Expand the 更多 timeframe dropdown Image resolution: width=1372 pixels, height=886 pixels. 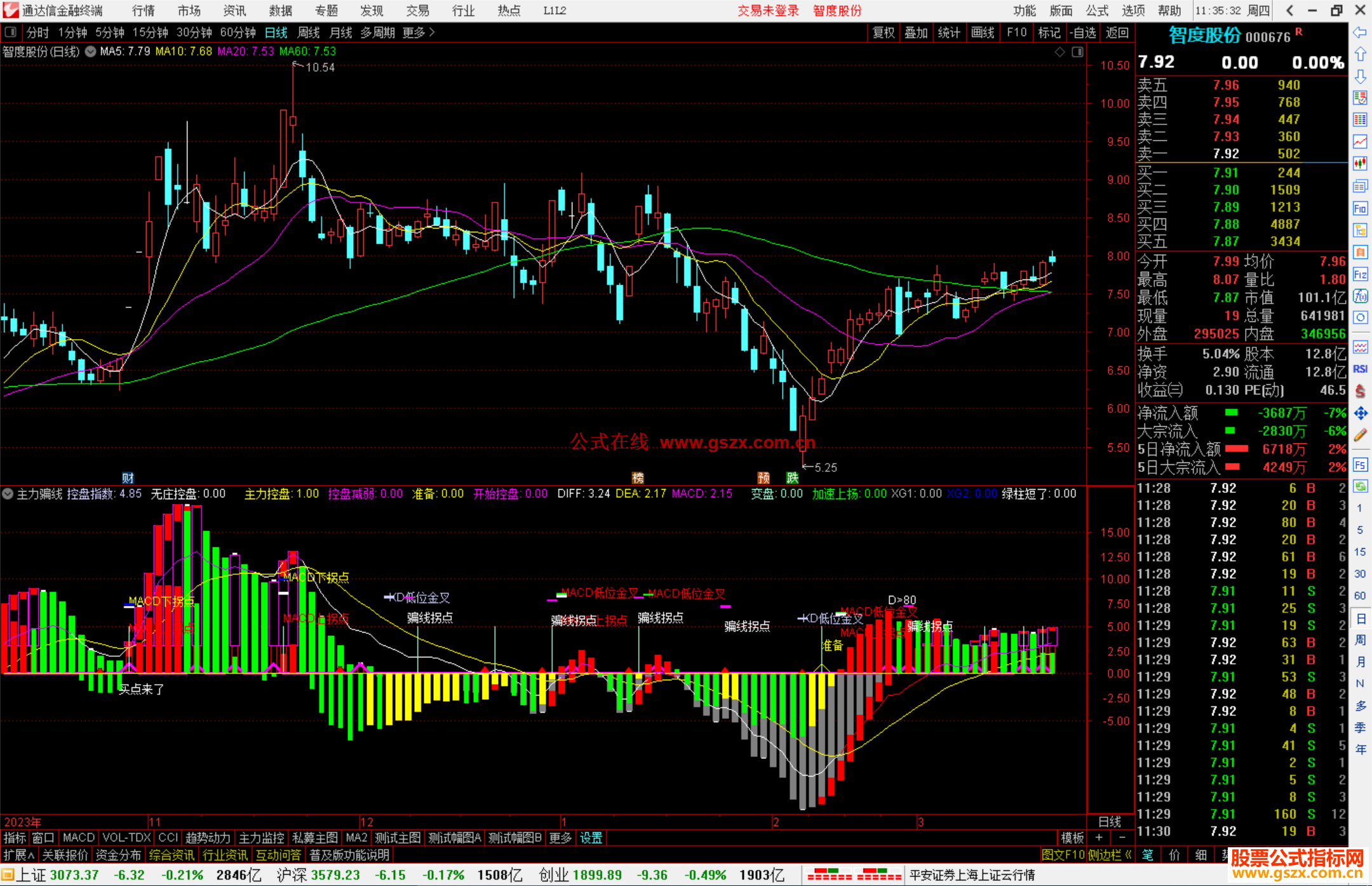tap(418, 32)
